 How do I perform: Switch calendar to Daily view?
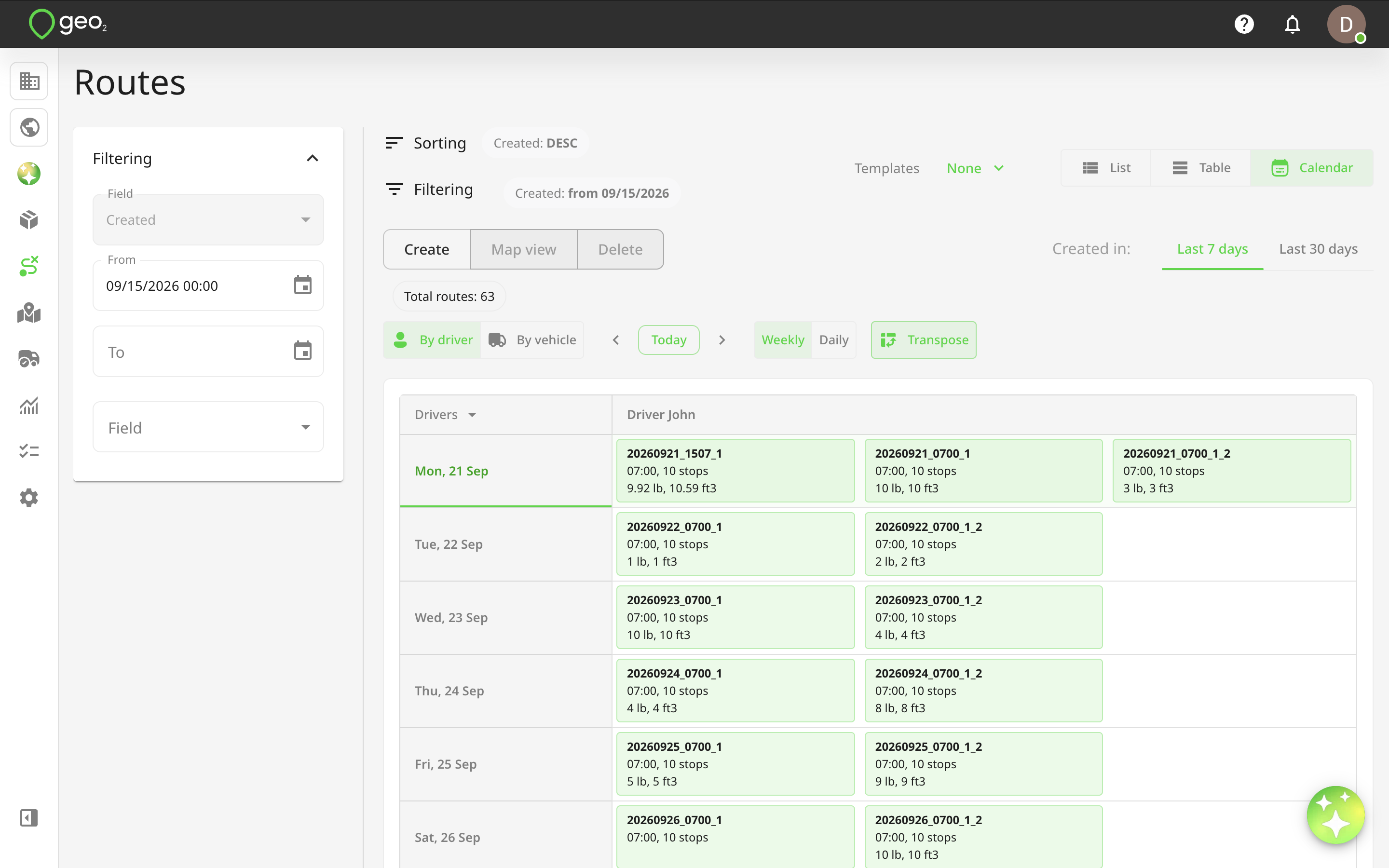833,340
